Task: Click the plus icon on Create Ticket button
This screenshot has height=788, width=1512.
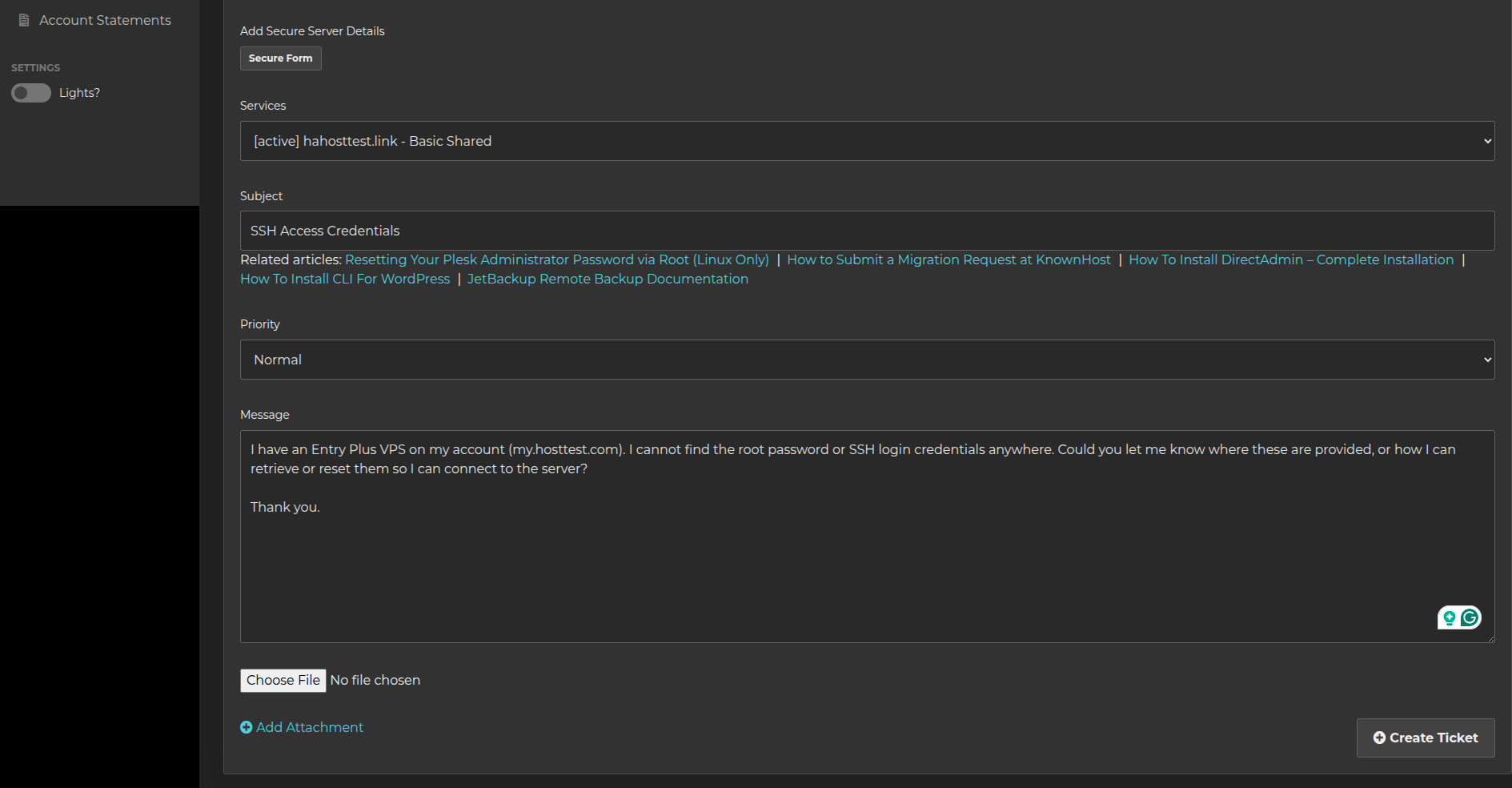Action: click(1379, 738)
